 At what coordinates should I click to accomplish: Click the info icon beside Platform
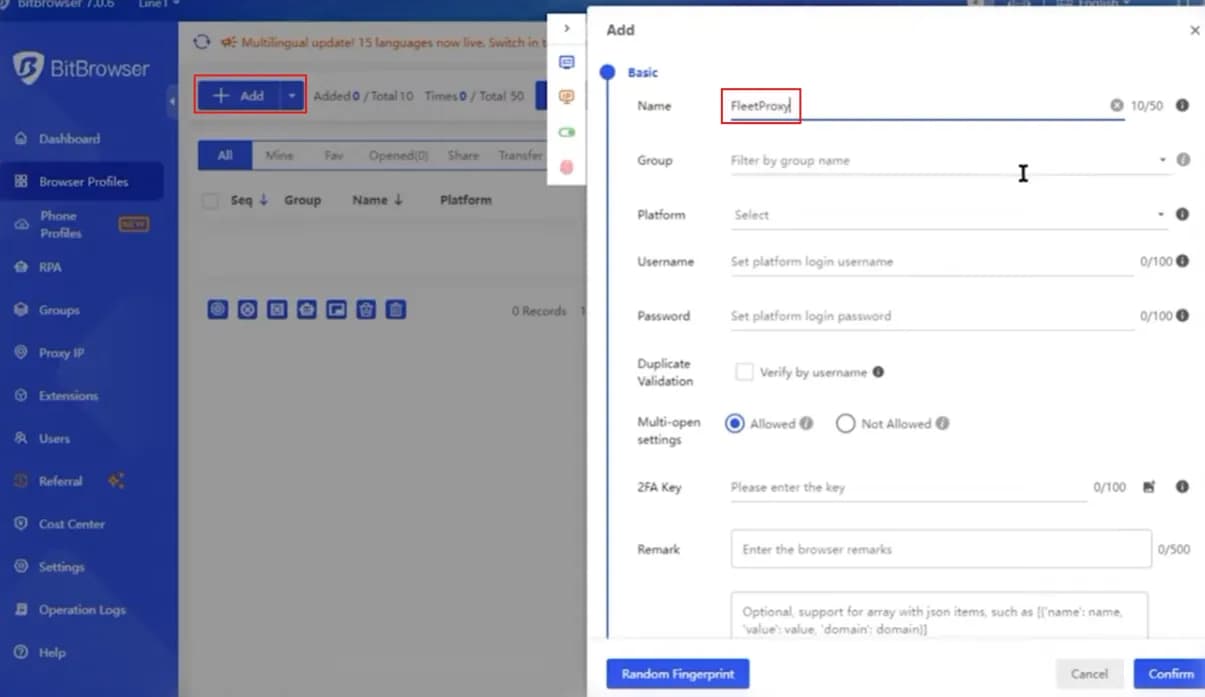click(1182, 214)
